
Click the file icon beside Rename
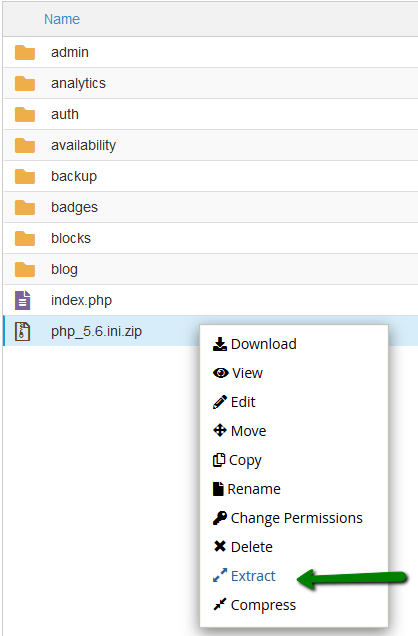tap(218, 489)
